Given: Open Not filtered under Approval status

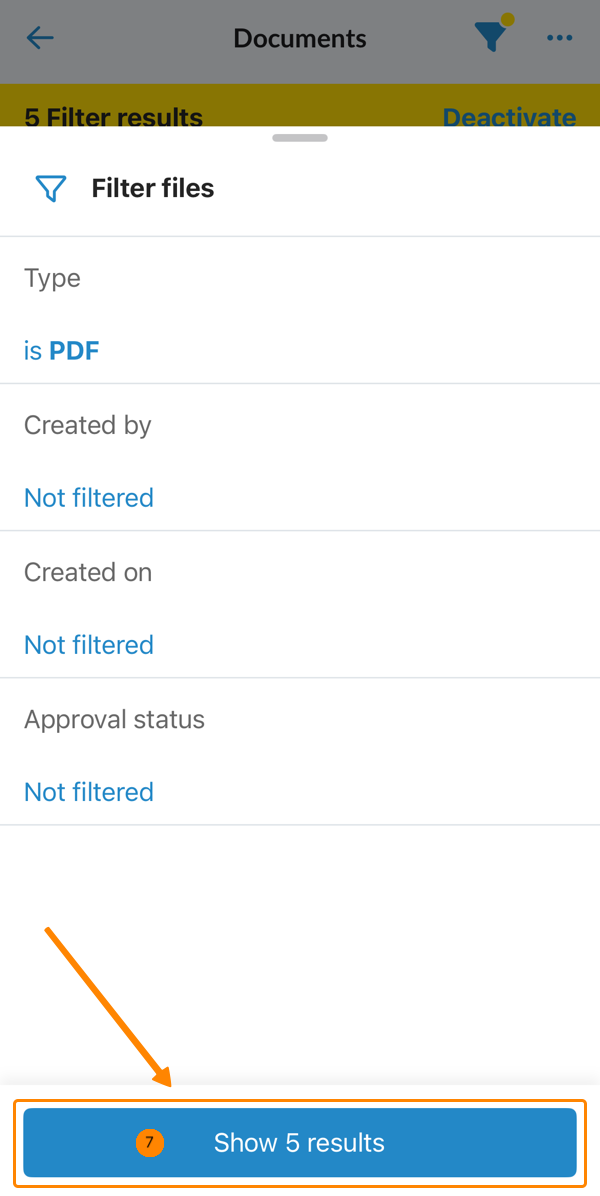Looking at the screenshot, I should pos(89,792).
